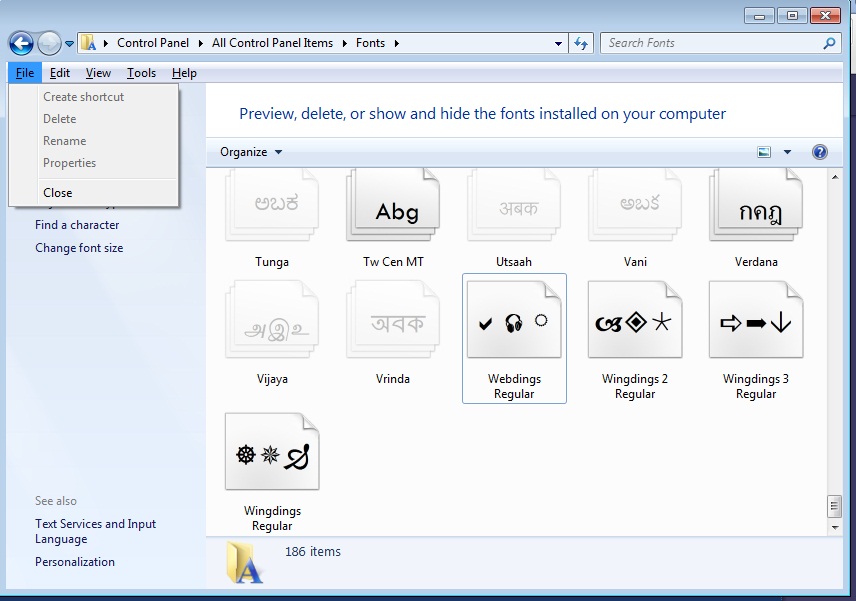This screenshot has height=601, width=856.
Task: Click the Wingdings Regular font name label
Action: pos(272,519)
